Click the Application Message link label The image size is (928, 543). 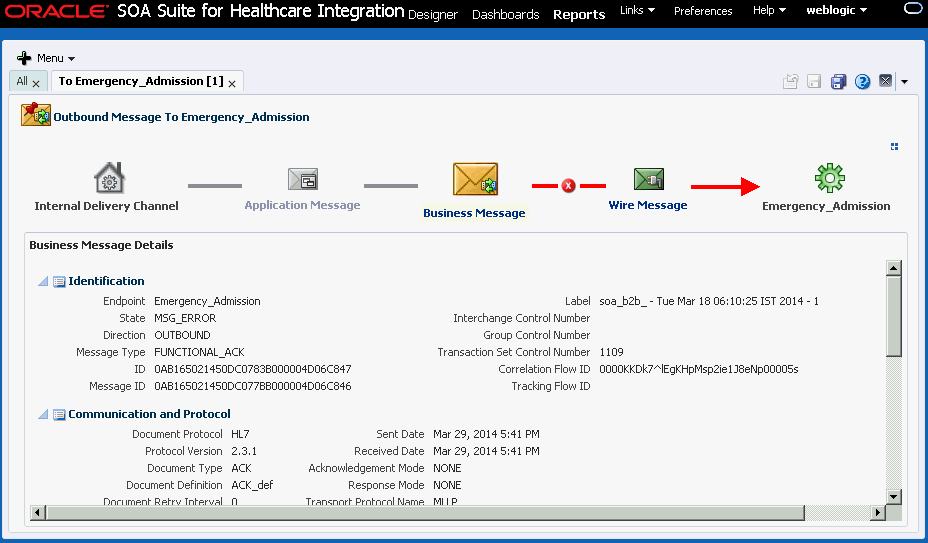pos(302,205)
